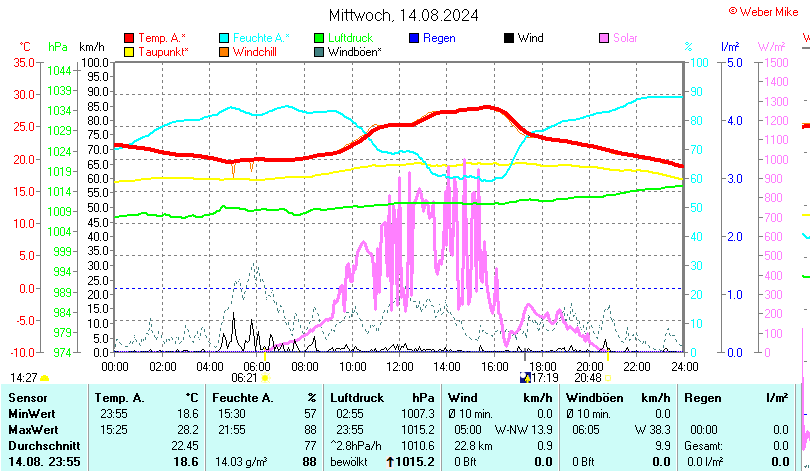Click the icon left of 17:19
Image resolution: width=810 pixels, height=471 pixels.
524,378
